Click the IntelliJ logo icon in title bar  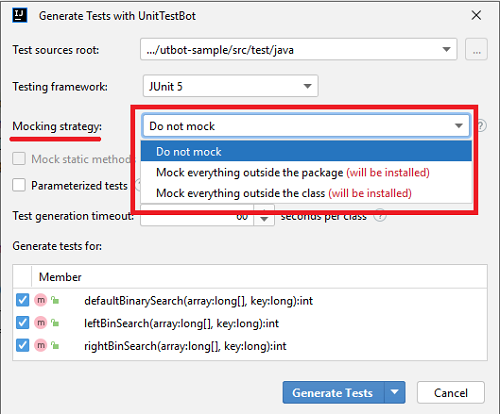19,15
